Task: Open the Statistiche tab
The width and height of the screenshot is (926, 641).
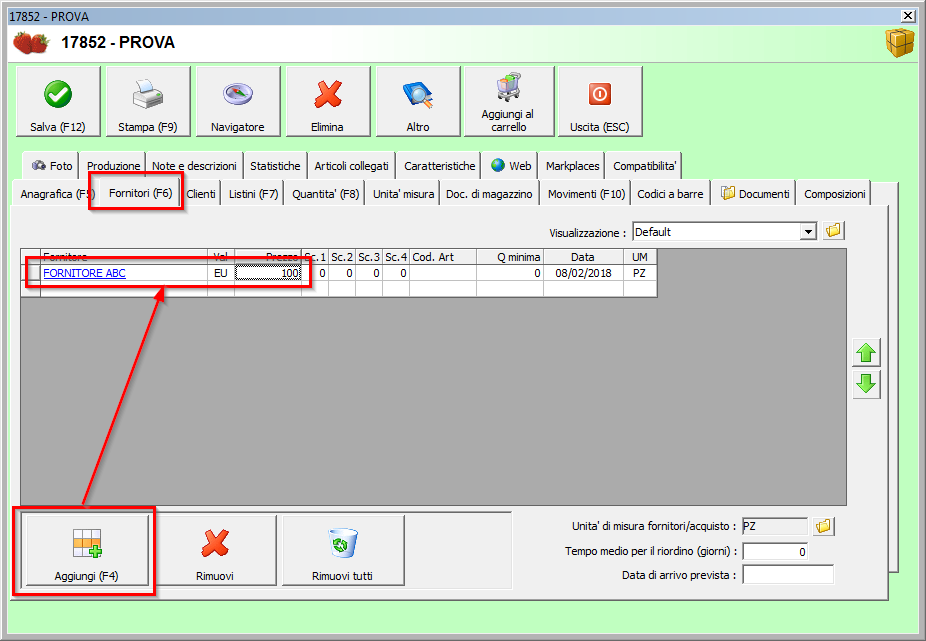Action: (x=275, y=166)
